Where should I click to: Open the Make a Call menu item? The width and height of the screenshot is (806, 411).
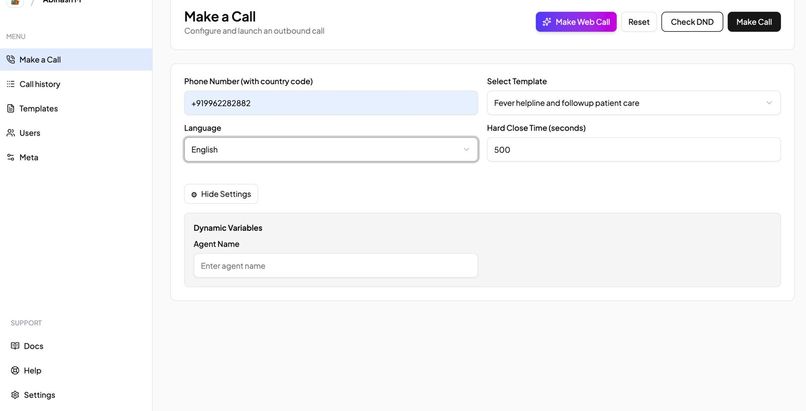coord(76,60)
